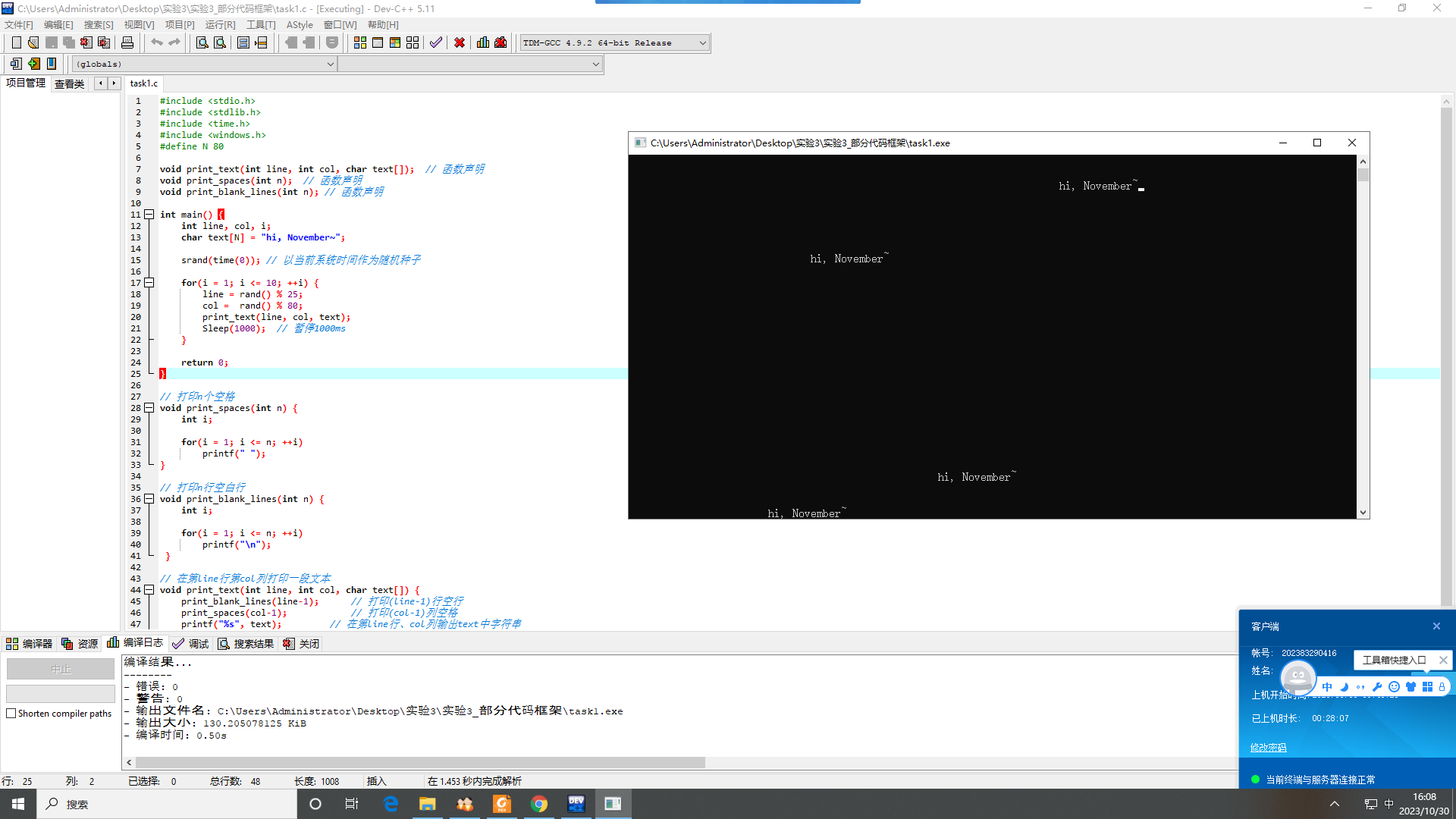Click the Print toolbar icon

[x=127, y=42]
